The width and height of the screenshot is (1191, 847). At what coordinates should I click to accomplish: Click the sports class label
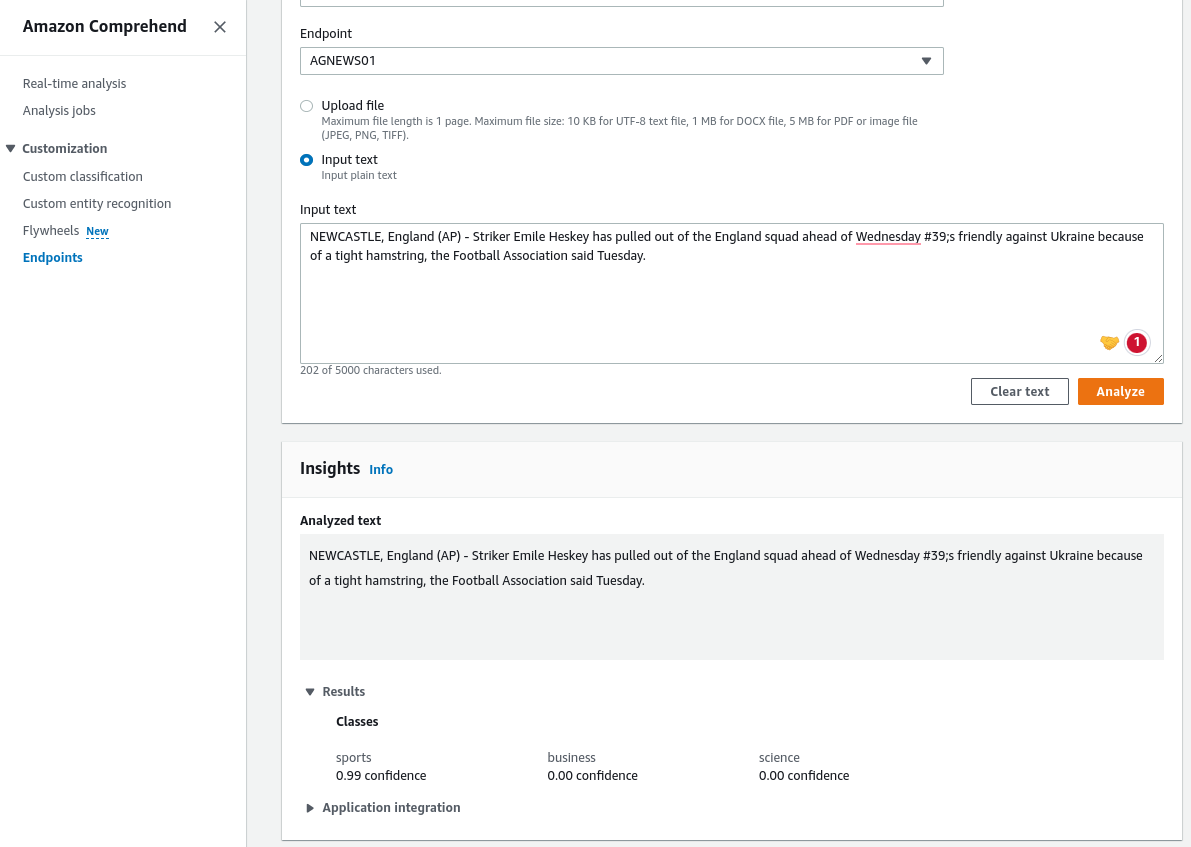(x=354, y=757)
